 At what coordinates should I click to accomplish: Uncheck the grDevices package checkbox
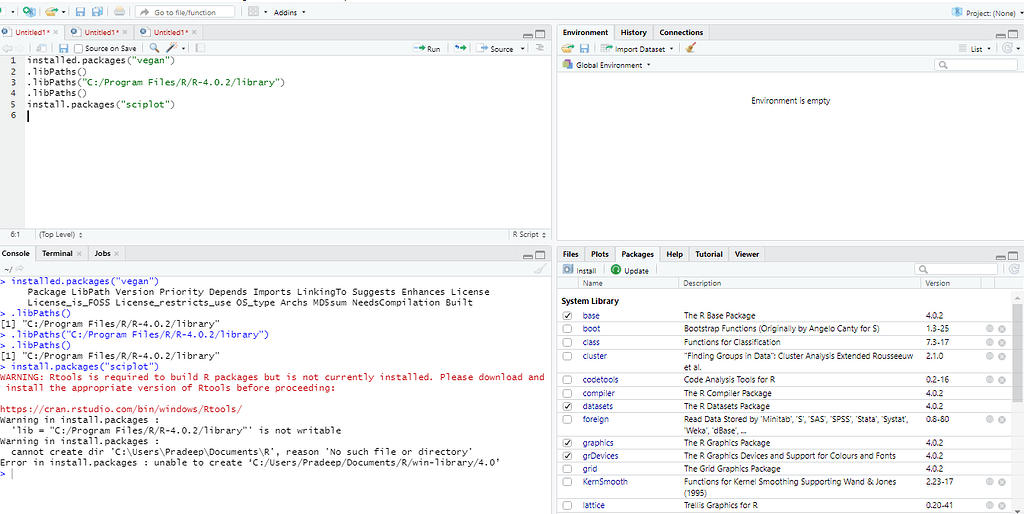click(x=567, y=456)
